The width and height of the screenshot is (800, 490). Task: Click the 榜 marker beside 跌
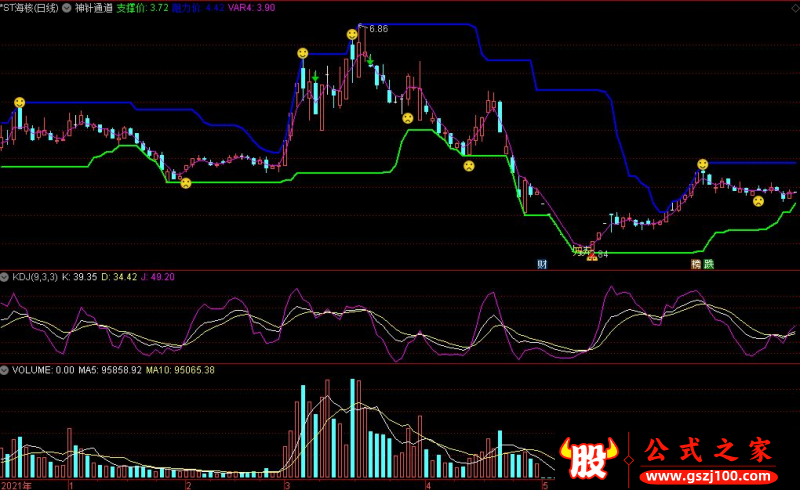click(x=695, y=264)
